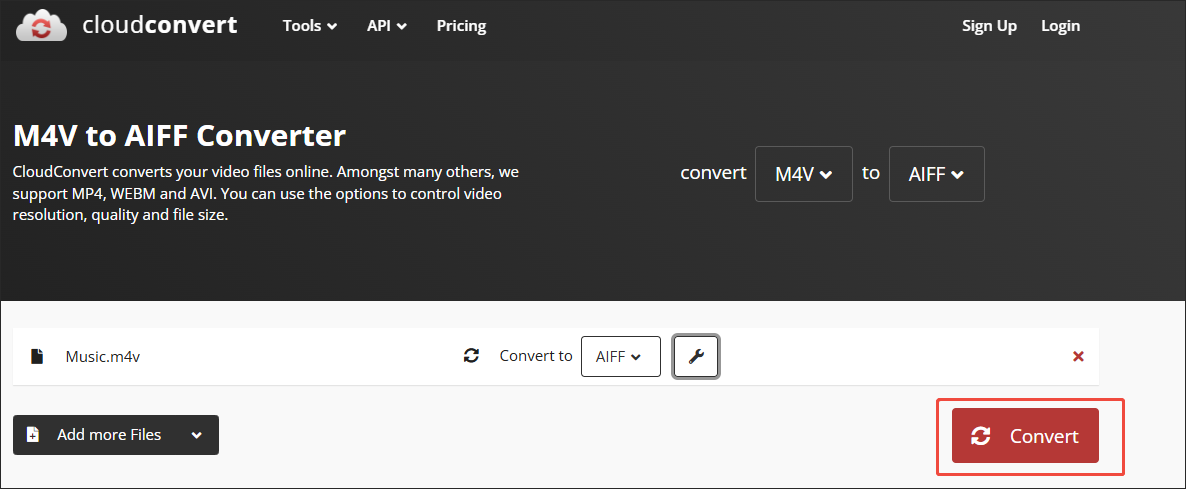Viewport: 1186px width, 489px height.
Task: Expand the AIFF target format dropdown in header
Action: [936, 174]
